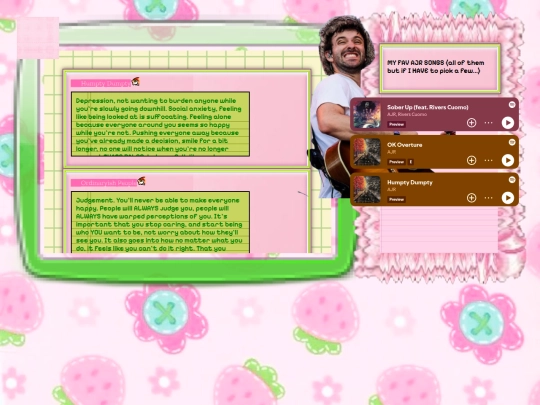Click the pixel icon next to Ordinaryish People heading
The width and height of the screenshot is (540, 405).
[142, 181]
